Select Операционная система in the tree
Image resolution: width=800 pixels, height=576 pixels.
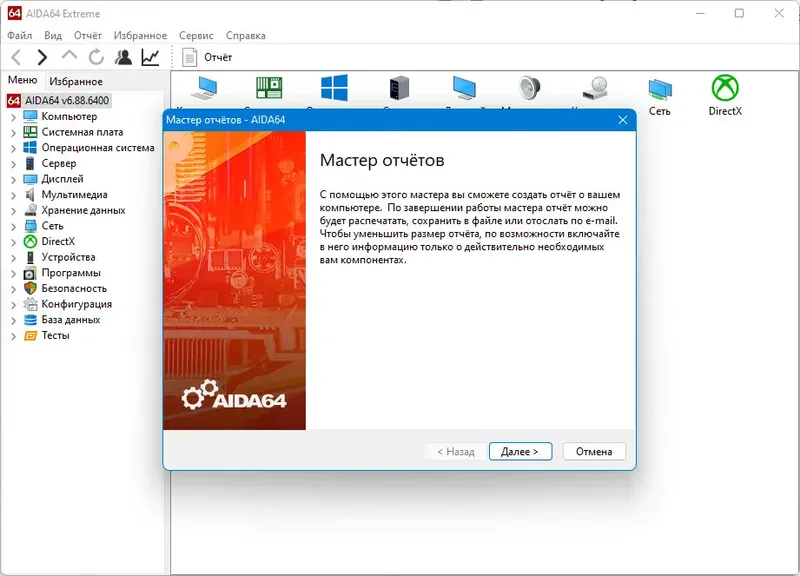click(x=97, y=147)
